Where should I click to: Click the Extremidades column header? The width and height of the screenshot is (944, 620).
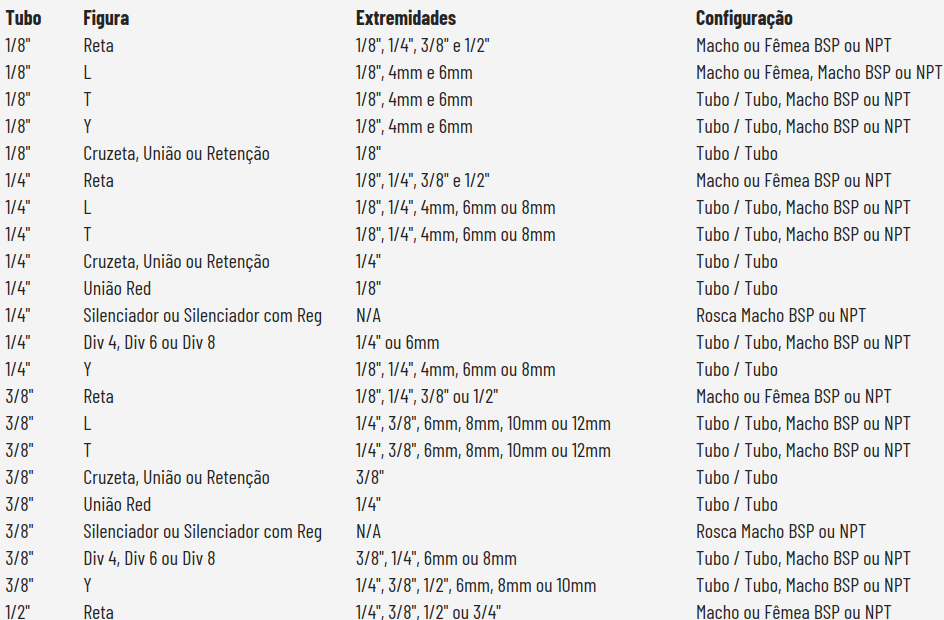[405, 18]
